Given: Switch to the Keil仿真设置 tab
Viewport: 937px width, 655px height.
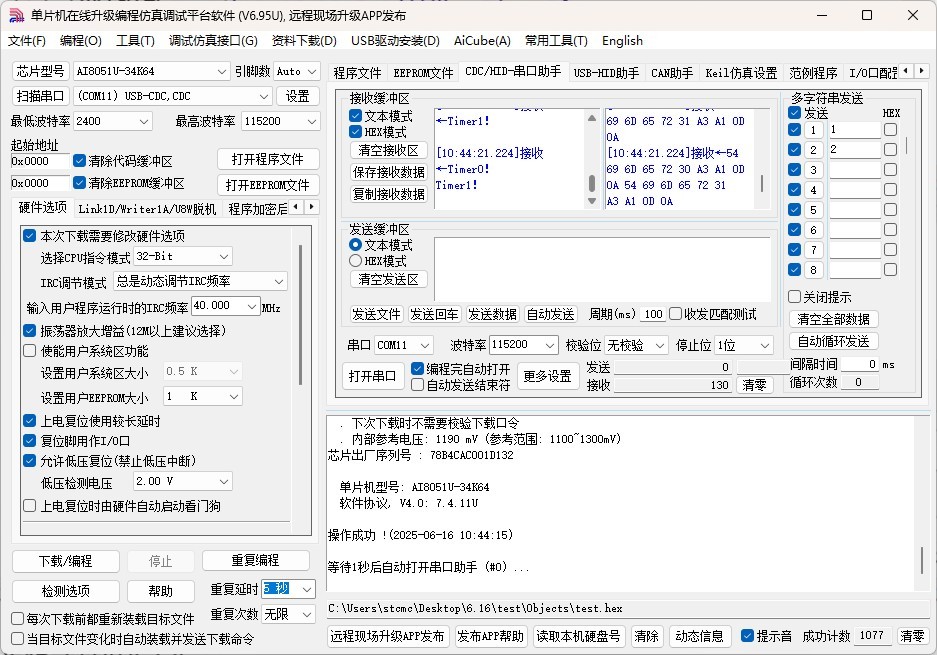Looking at the screenshot, I should [x=741, y=73].
